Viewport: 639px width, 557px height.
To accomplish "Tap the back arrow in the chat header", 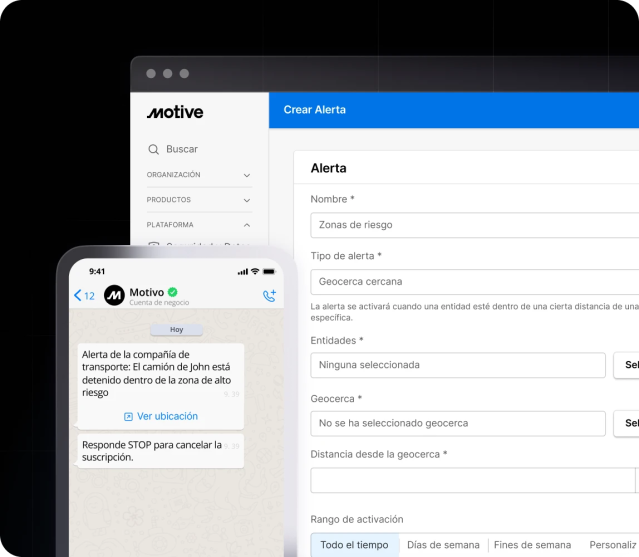I will (79, 296).
